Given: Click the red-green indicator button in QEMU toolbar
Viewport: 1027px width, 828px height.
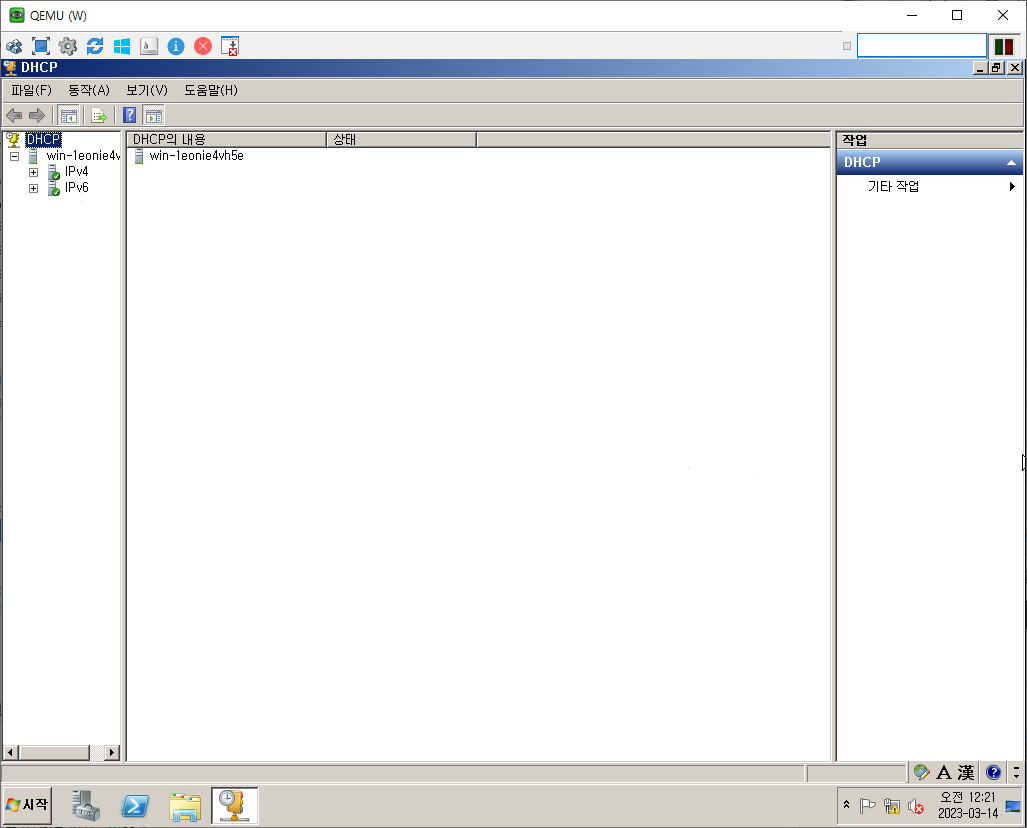Looking at the screenshot, I should 1004,47.
